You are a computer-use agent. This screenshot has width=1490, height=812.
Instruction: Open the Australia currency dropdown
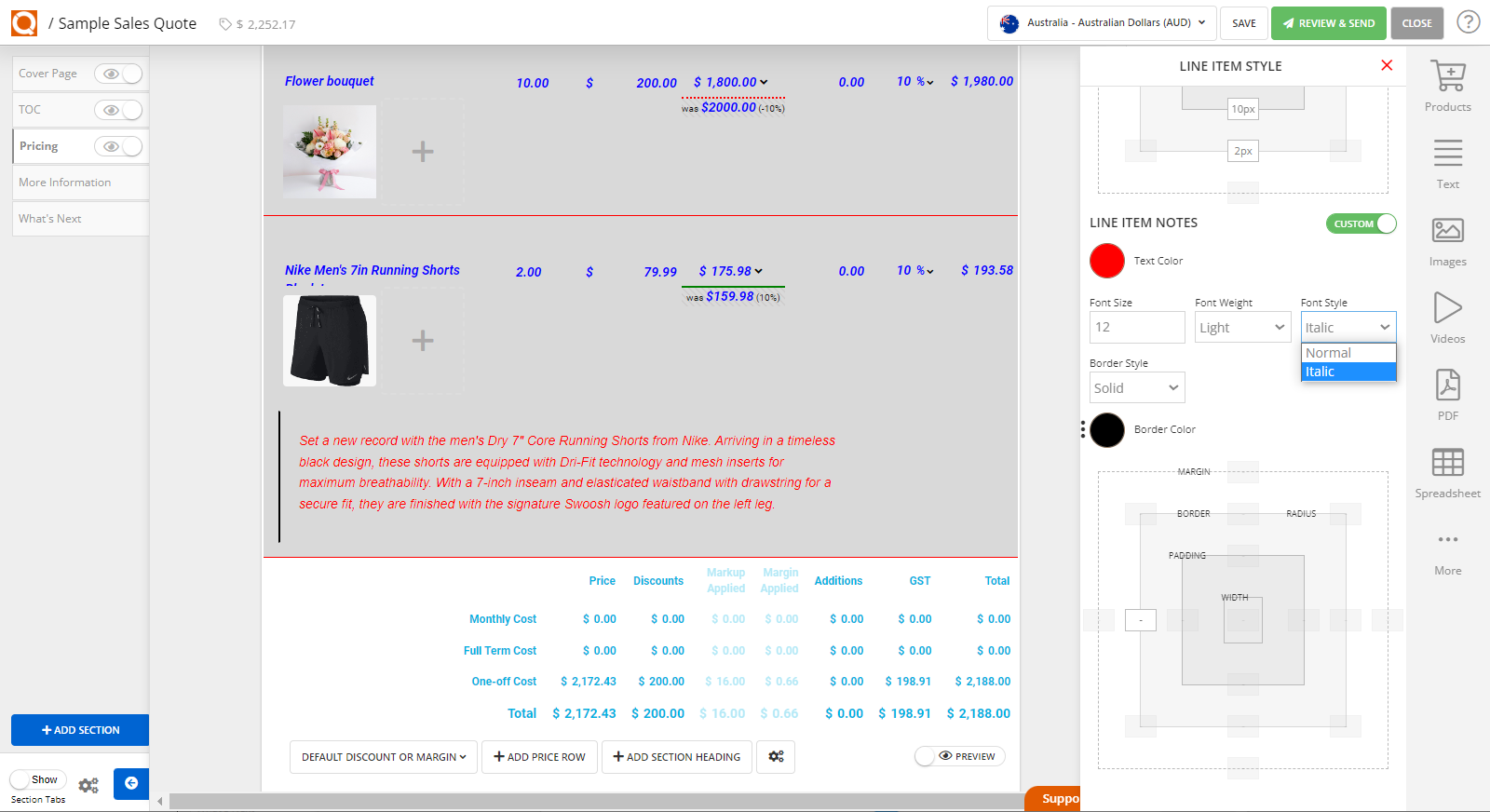pos(1102,23)
